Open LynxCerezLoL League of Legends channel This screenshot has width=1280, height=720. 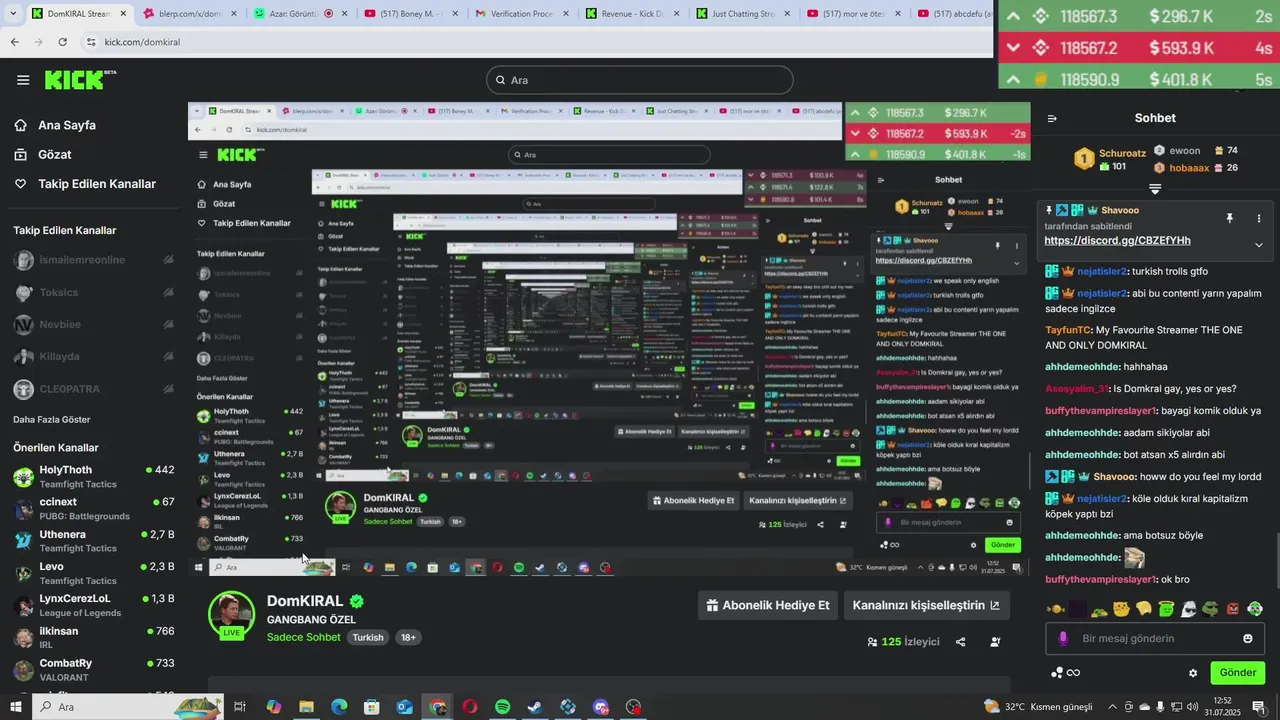[x=94, y=606]
